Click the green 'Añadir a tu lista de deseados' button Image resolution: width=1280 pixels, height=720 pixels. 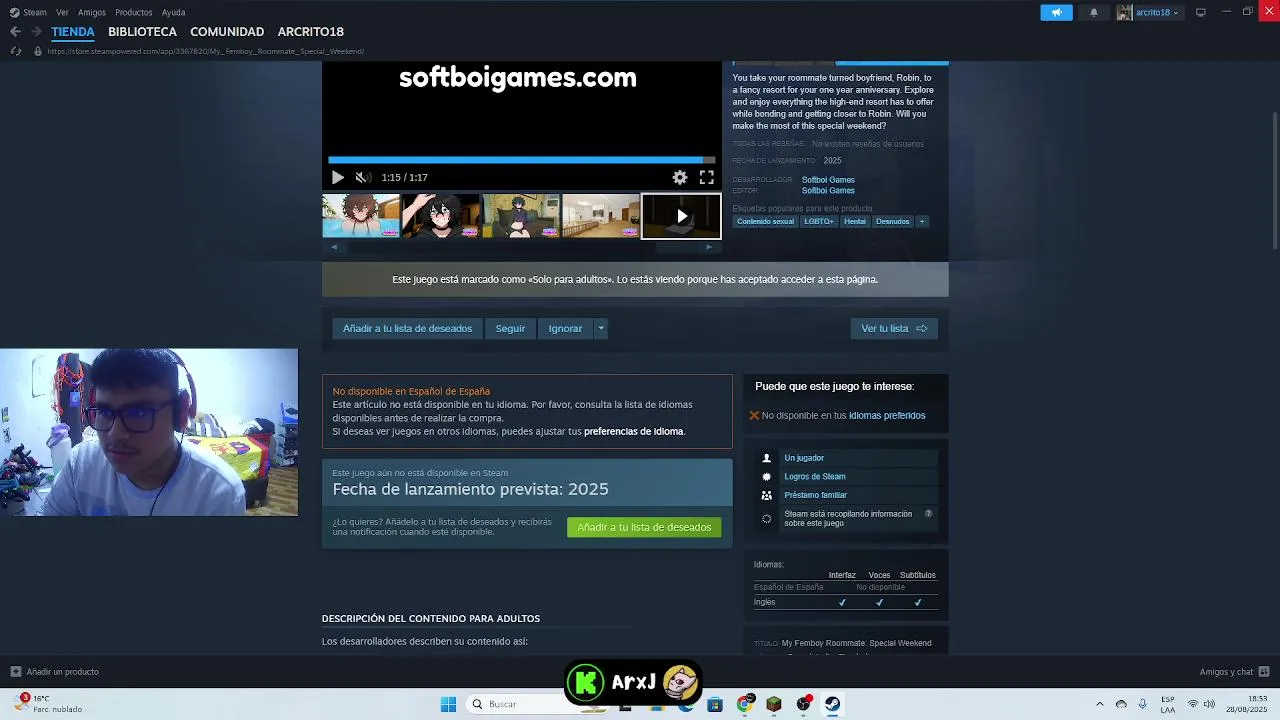click(x=644, y=527)
